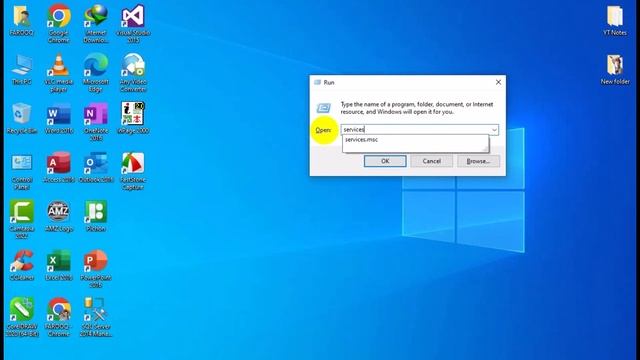Select the Access 2016 shortcut

[x=59, y=167]
